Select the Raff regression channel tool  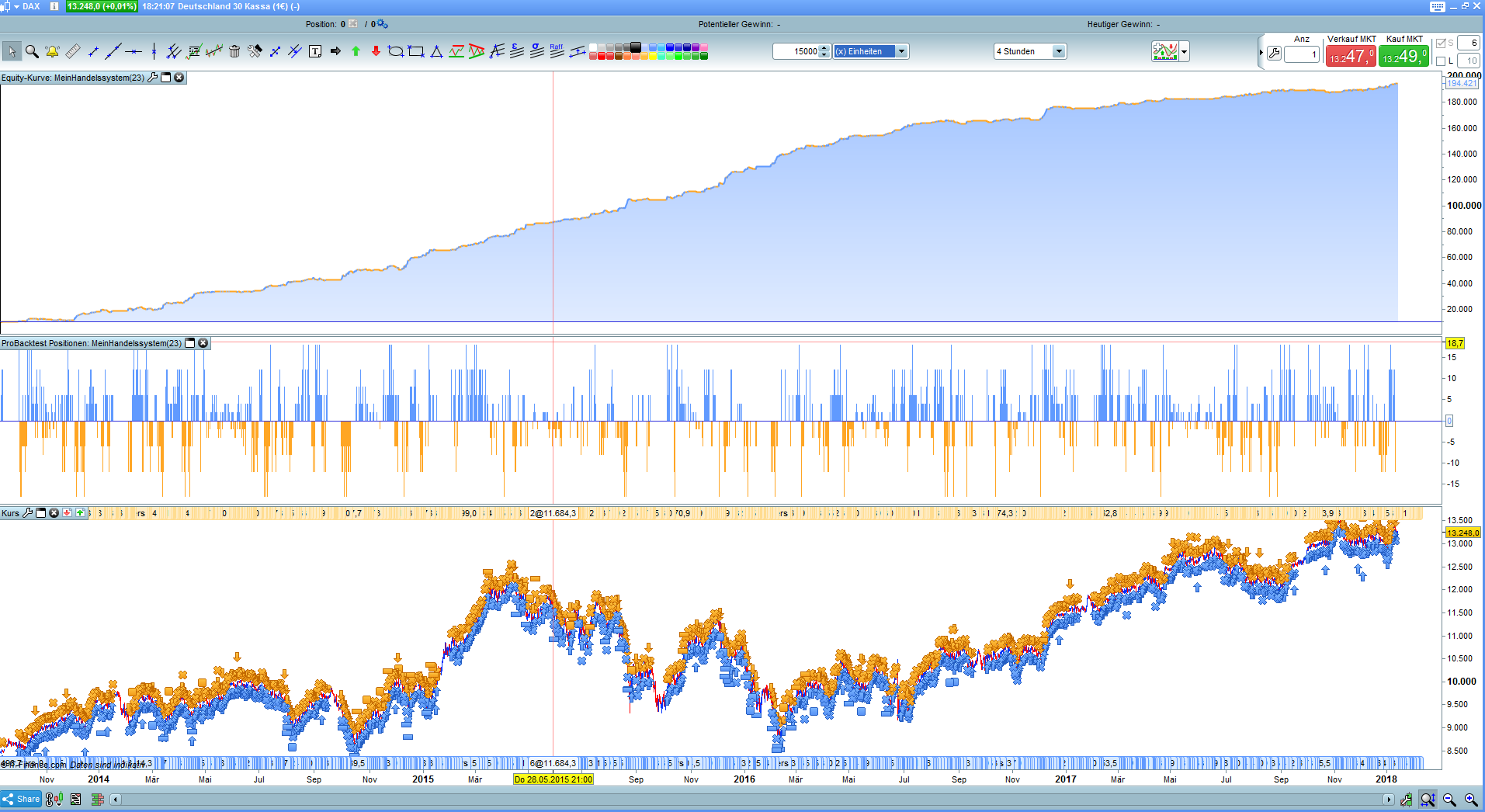[557, 51]
